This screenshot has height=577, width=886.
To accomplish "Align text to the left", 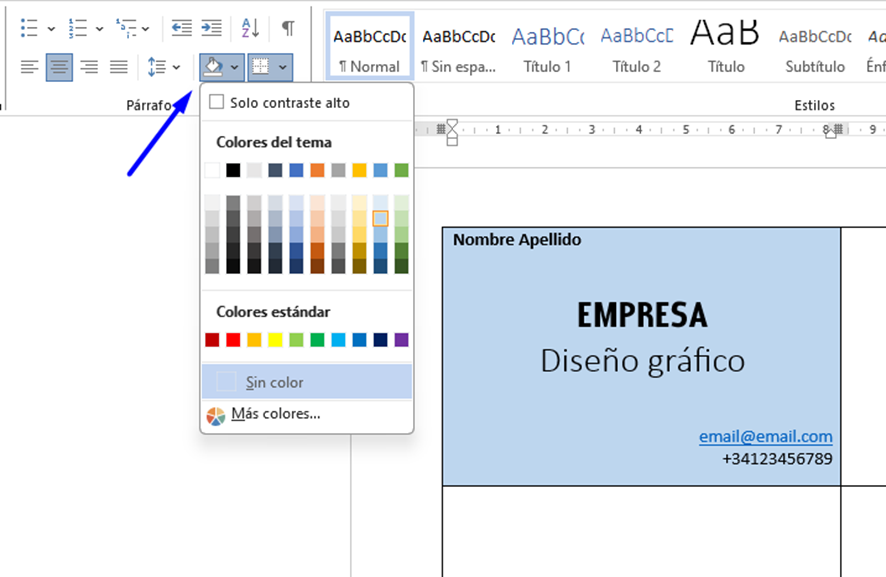I will 30,67.
